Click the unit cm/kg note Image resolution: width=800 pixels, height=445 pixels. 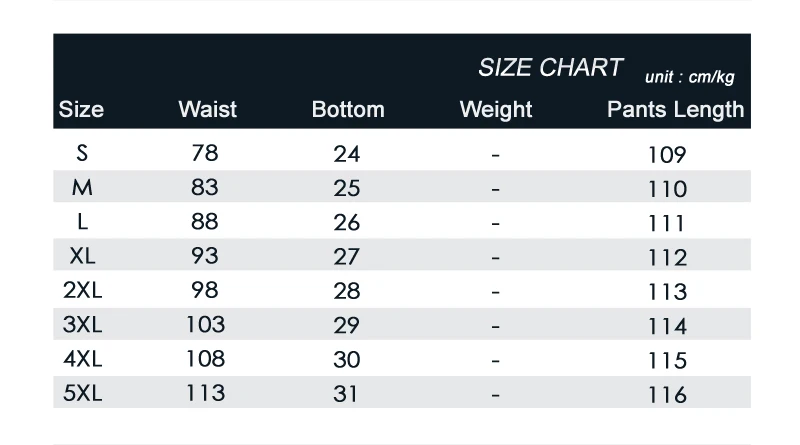pyautogui.click(x=690, y=77)
